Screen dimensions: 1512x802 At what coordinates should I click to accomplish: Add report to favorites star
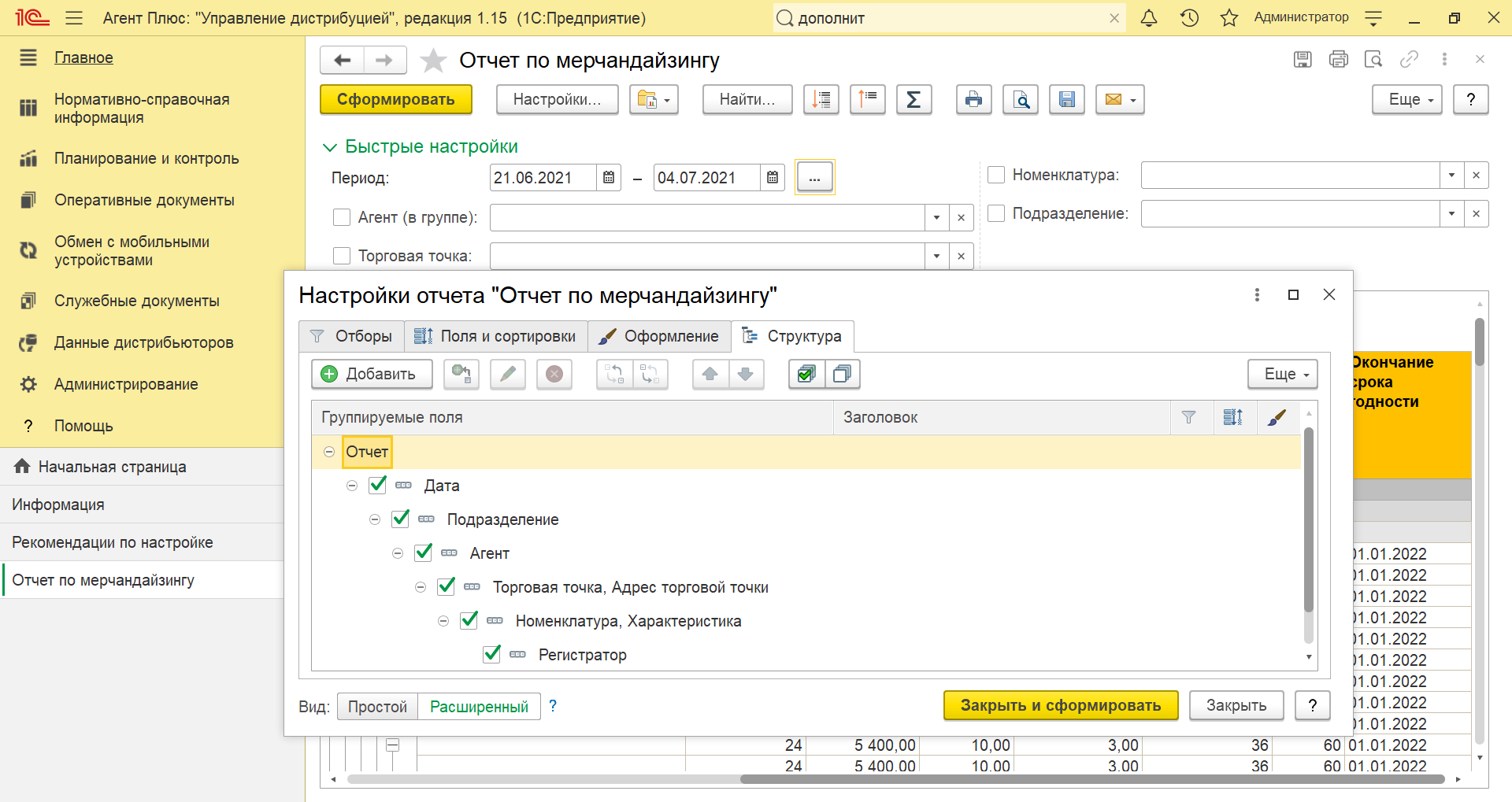433,61
